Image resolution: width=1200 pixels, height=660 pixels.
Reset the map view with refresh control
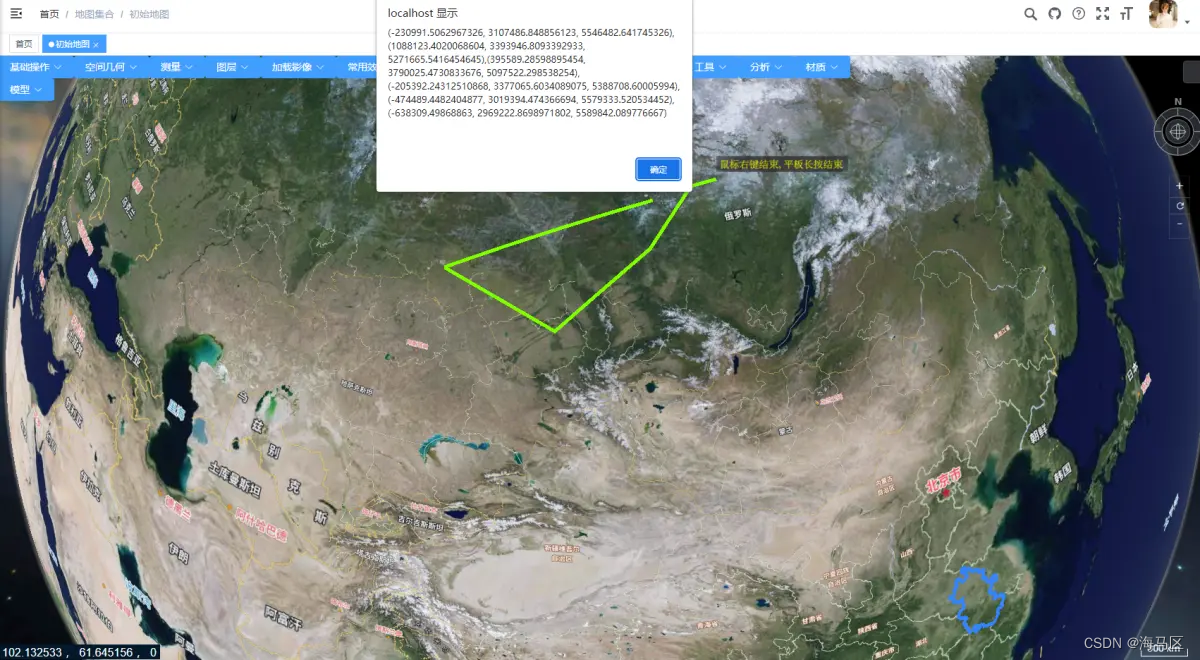1179,205
